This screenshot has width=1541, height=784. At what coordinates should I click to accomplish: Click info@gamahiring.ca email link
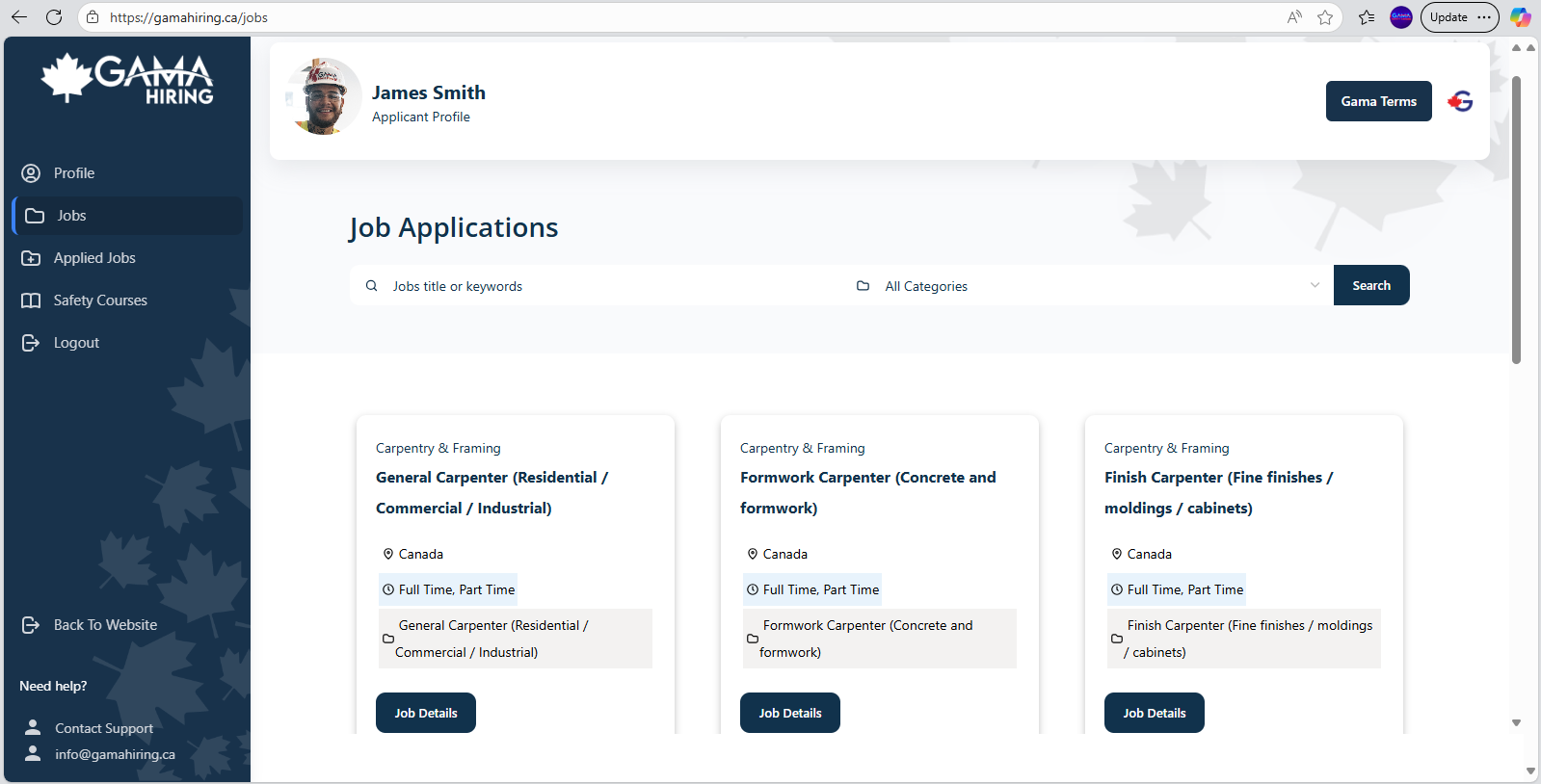tap(115, 754)
